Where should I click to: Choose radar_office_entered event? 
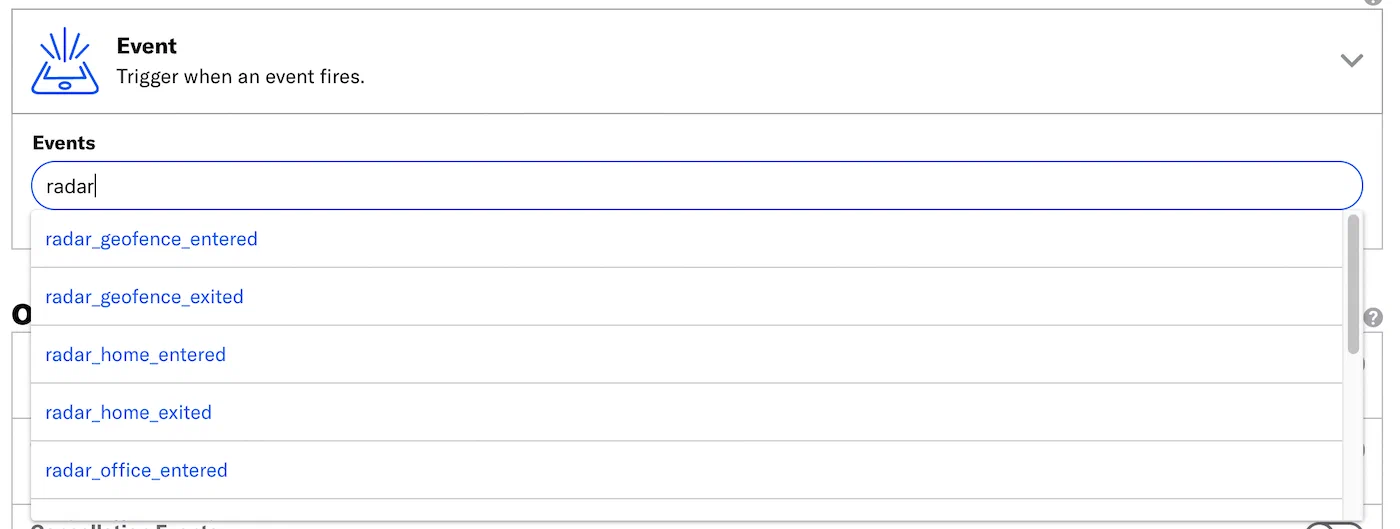137,471
